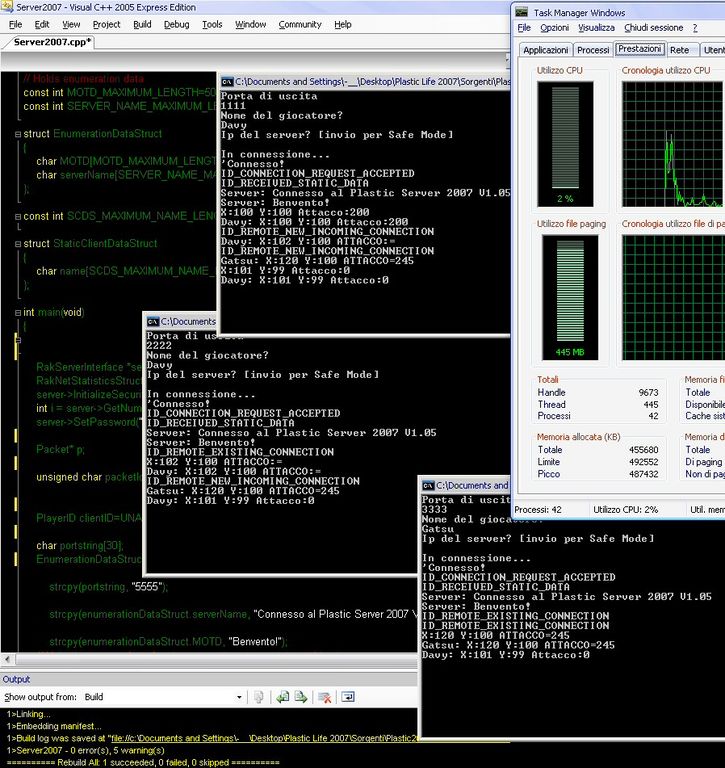Screen dimensions: 725x768
Task: Collapse the StaticClientDataStruct struct block
Action: 17,243
